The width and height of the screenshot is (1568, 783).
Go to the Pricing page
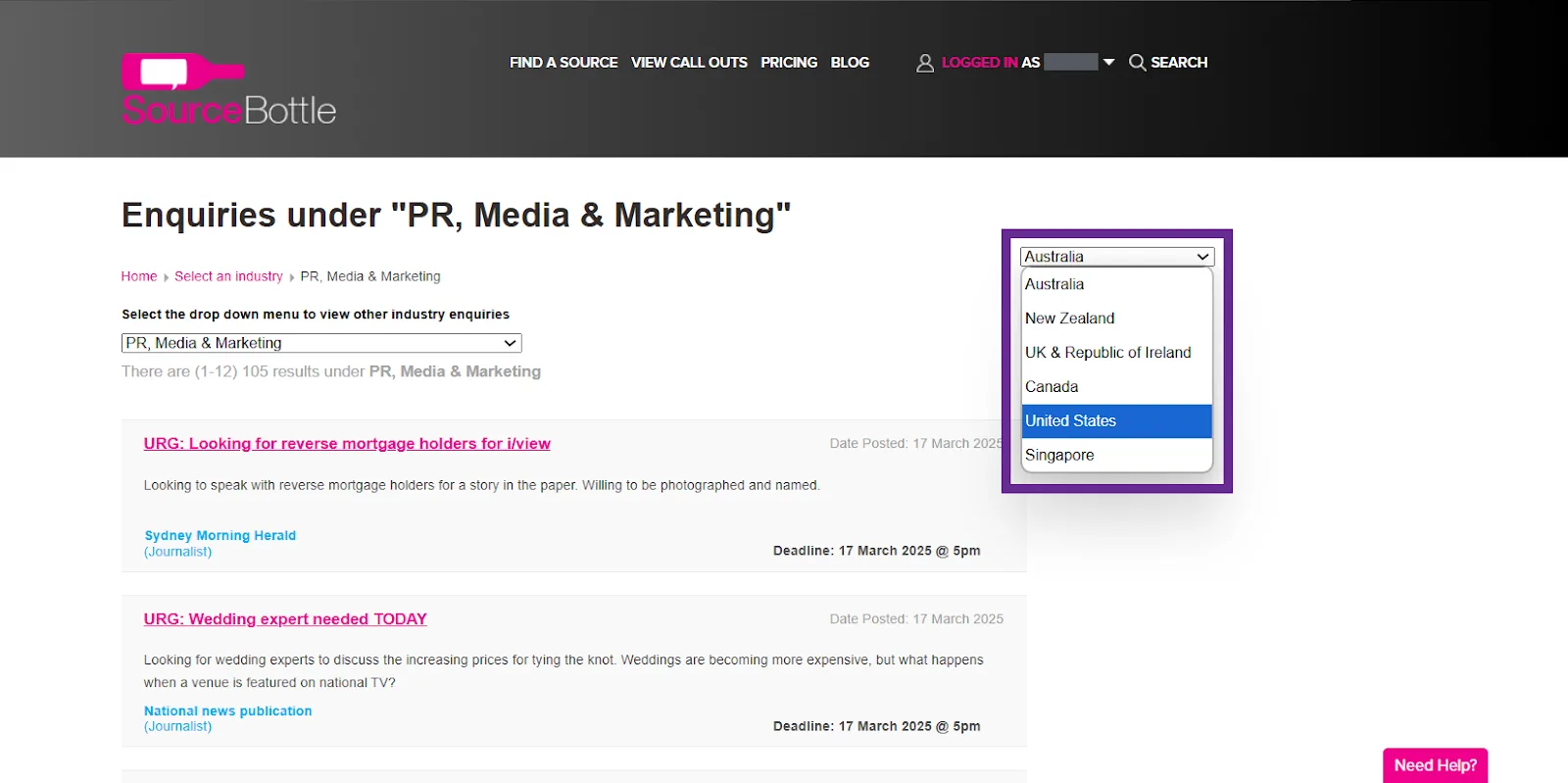pyautogui.click(x=789, y=62)
